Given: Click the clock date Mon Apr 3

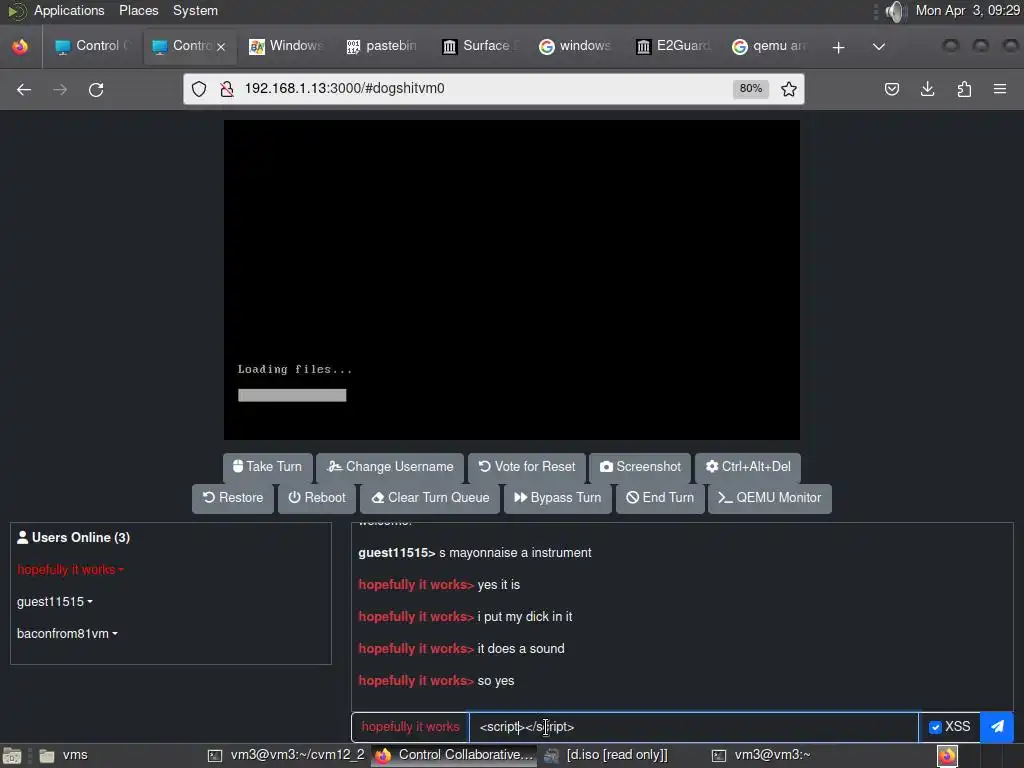Looking at the screenshot, I should tap(967, 10).
